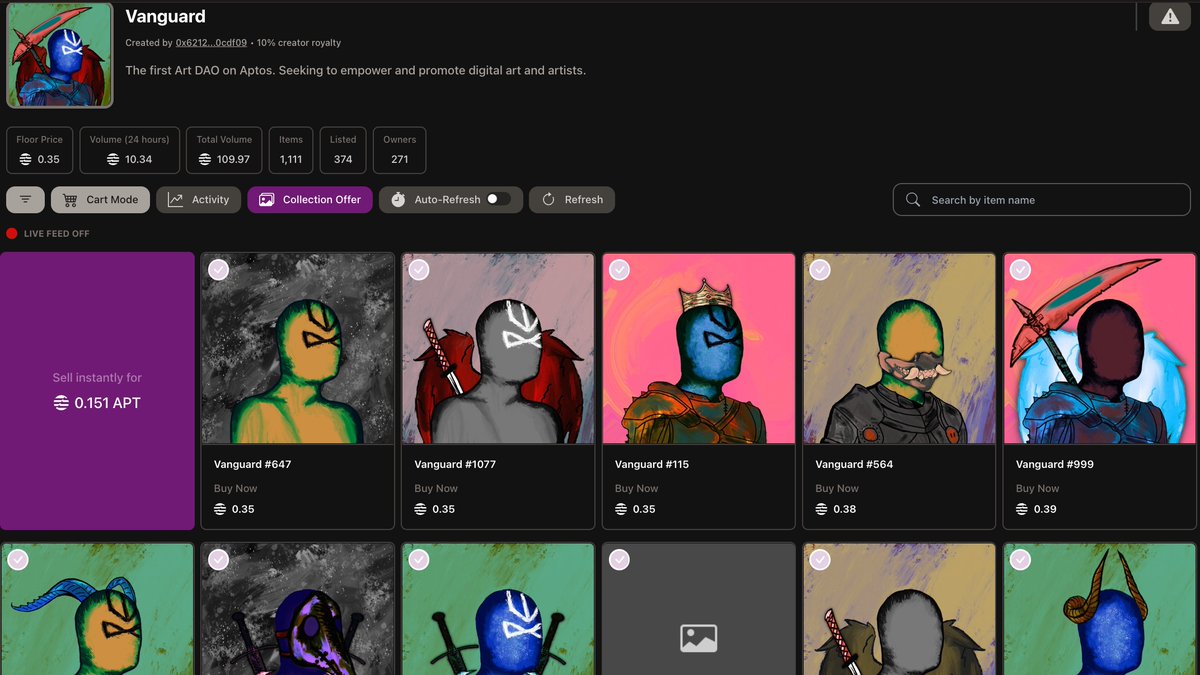Click the image placeholder icon

(698, 638)
